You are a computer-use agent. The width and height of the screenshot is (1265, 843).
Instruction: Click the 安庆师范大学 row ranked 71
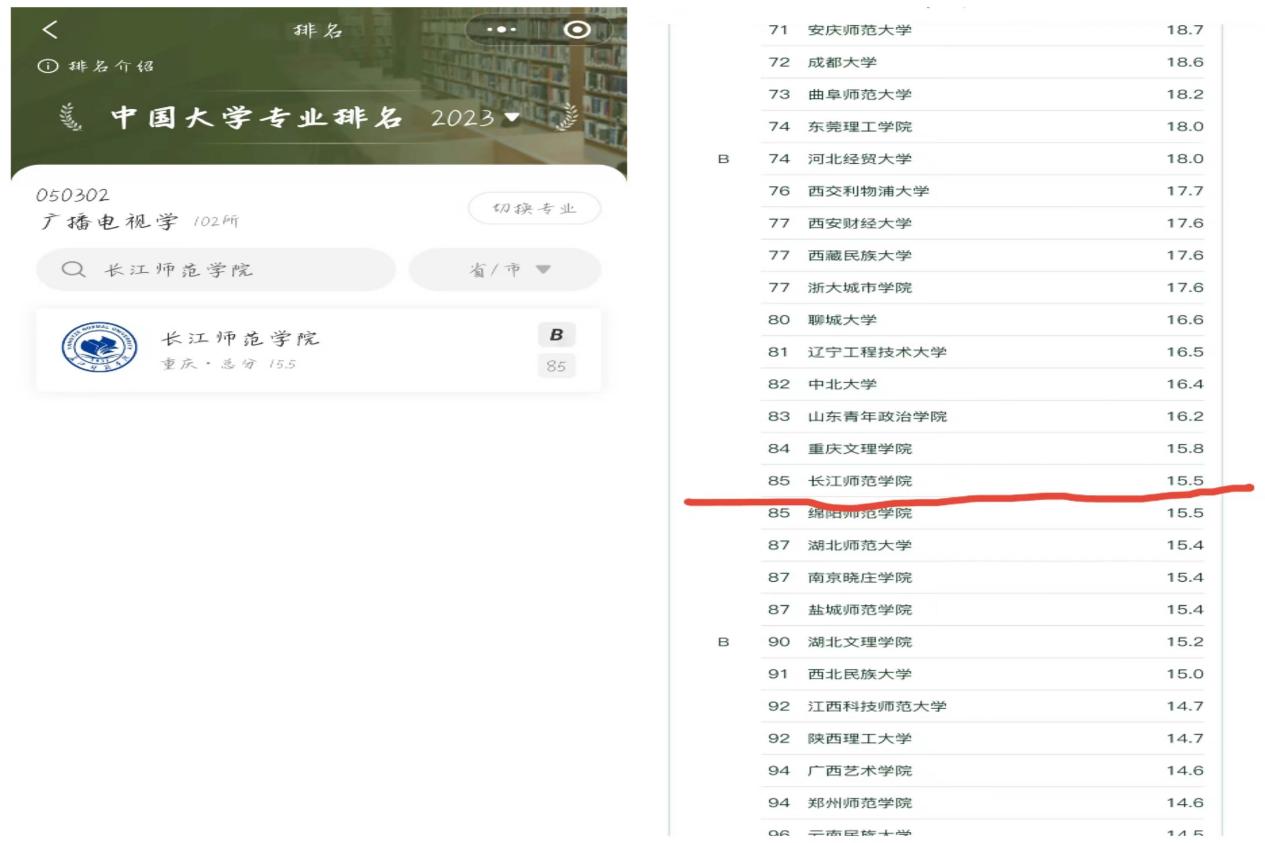pyautogui.click(x=860, y=30)
